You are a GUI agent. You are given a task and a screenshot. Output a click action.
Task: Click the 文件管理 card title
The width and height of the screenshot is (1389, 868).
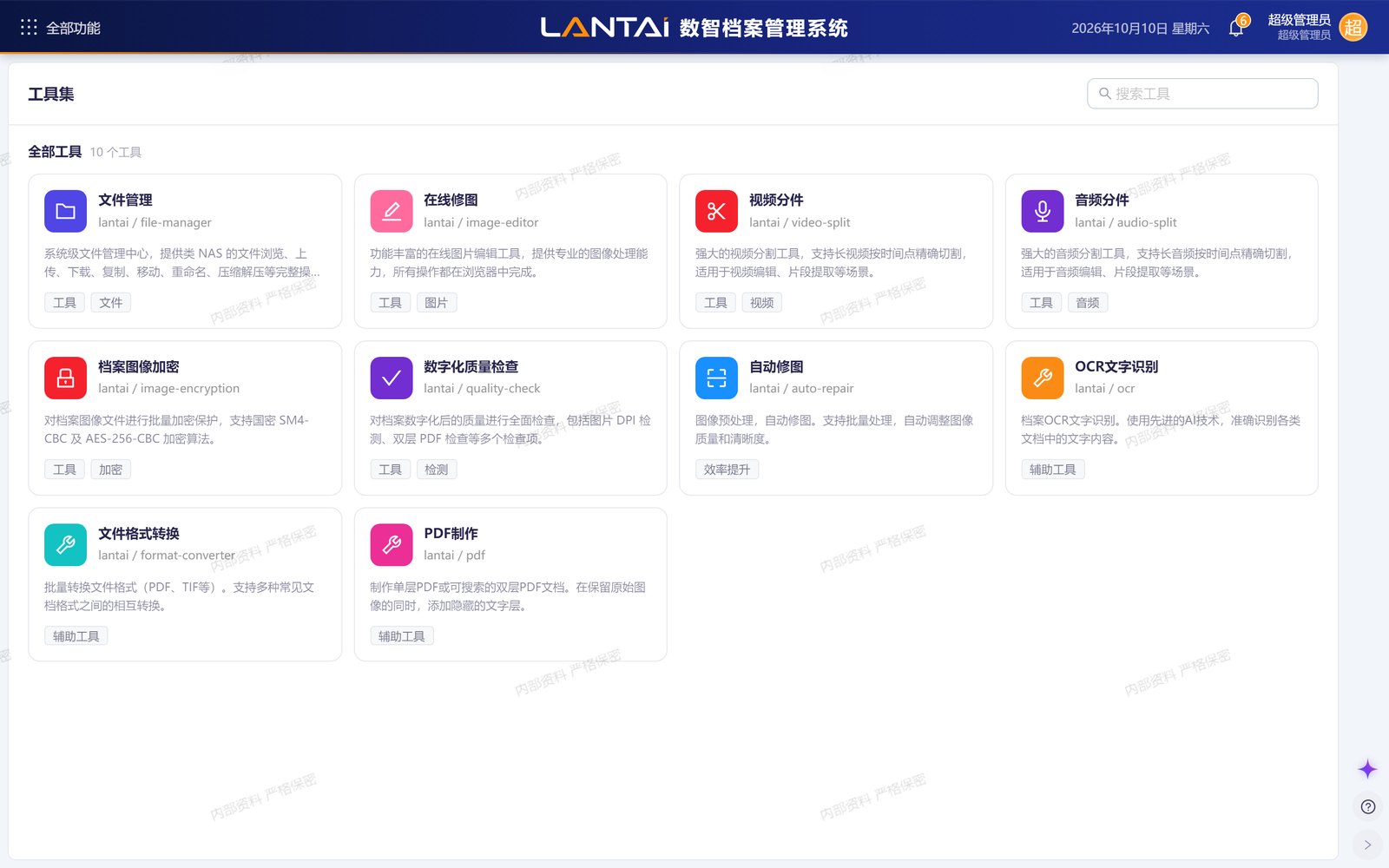pyautogui.click(x=125, y=200)
